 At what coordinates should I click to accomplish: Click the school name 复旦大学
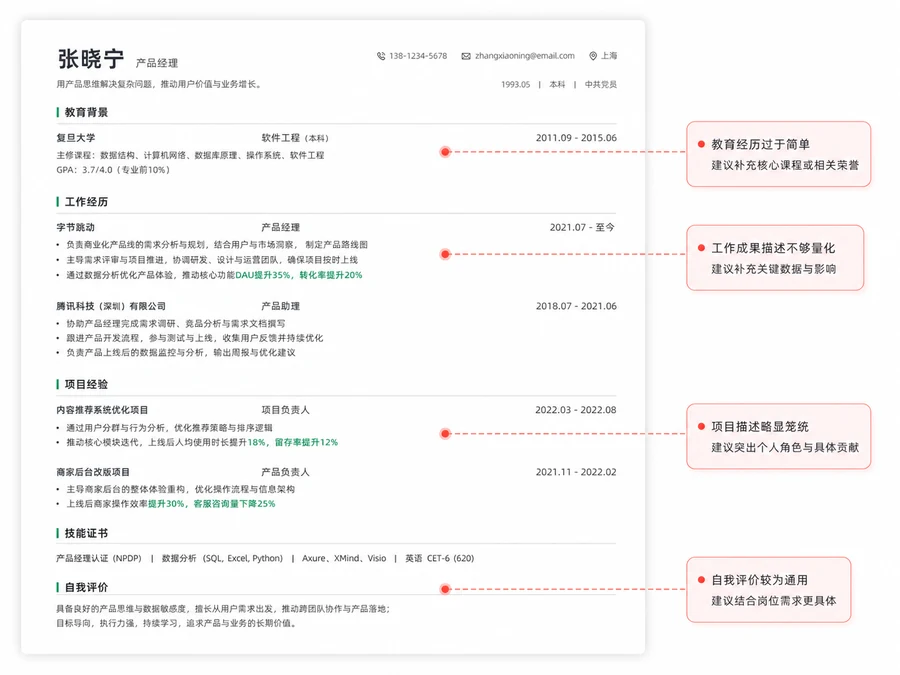click(76, 138)
